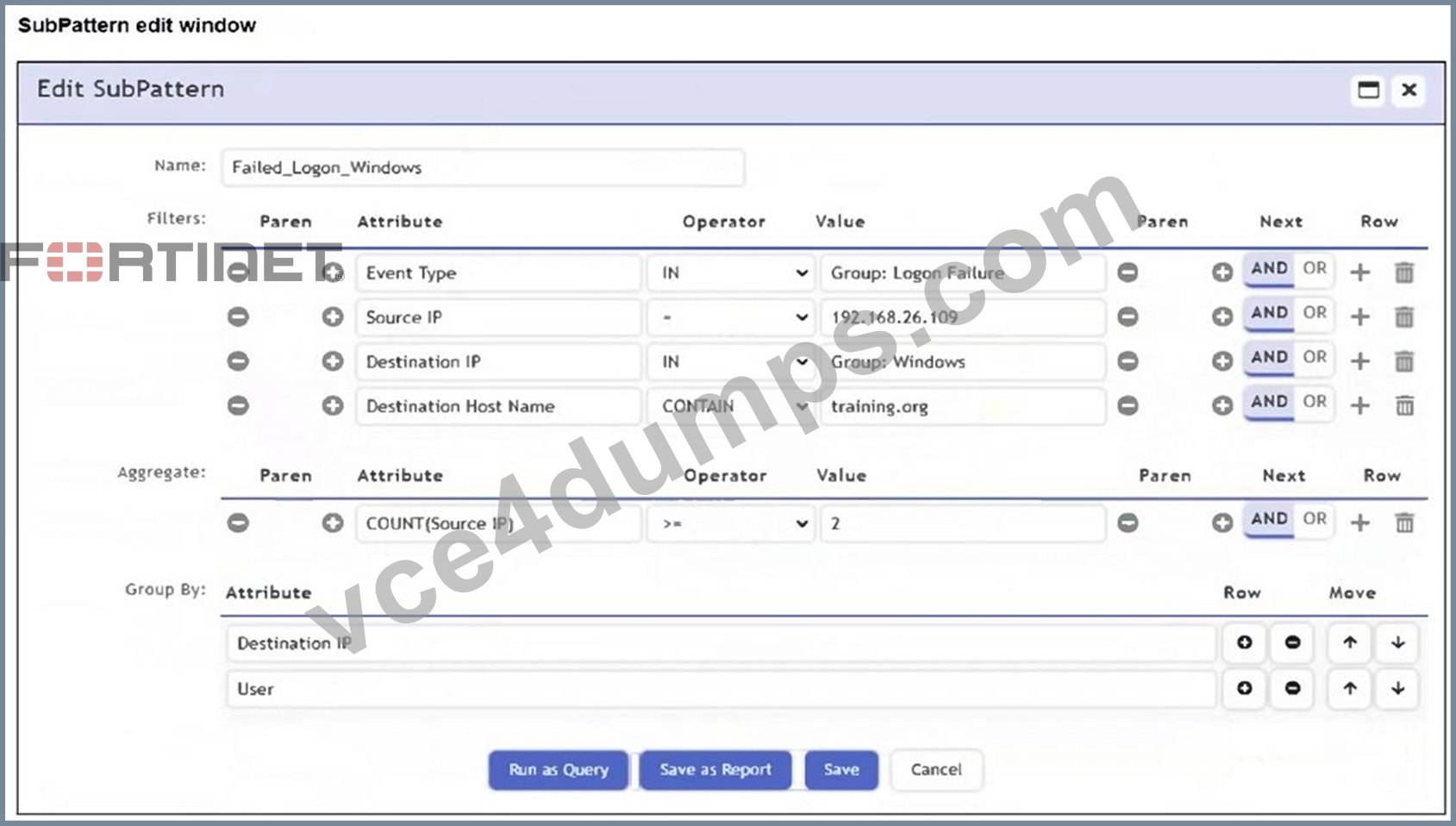Open the aggregate >= operator dropdown
1456x826 pixels.
(x=731, y=523)
